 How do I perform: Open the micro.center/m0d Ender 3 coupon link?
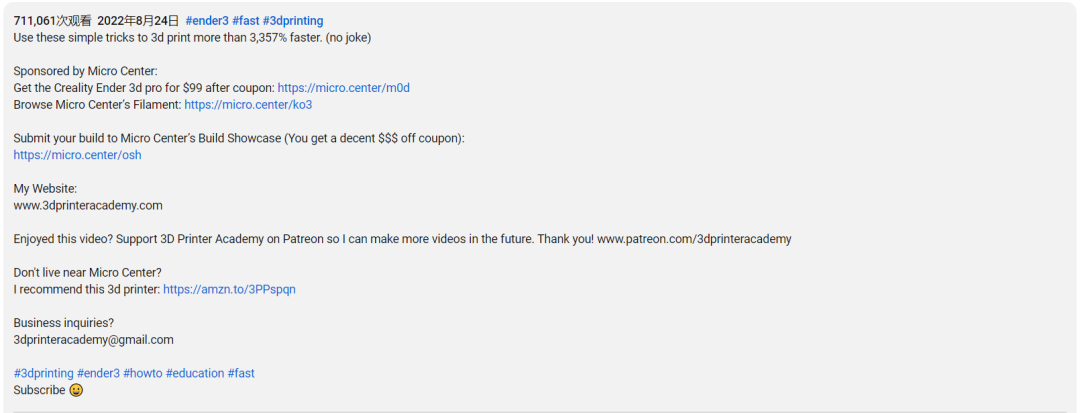point(344,88)
